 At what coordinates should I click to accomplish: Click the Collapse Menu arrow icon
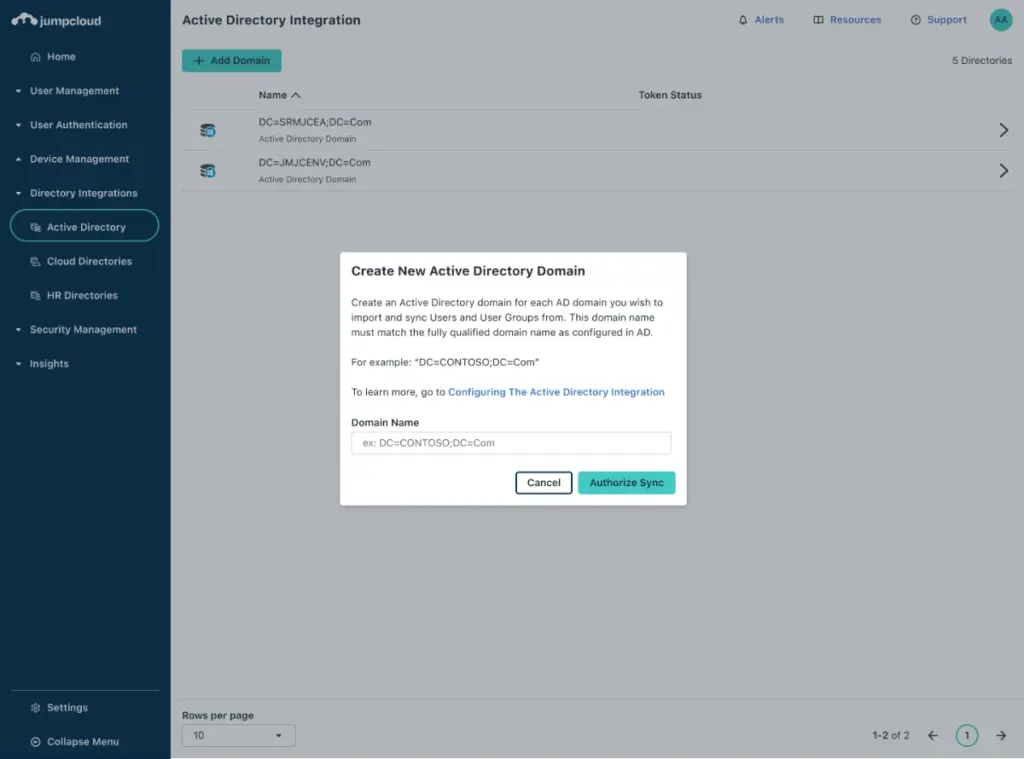pos(36,741)
